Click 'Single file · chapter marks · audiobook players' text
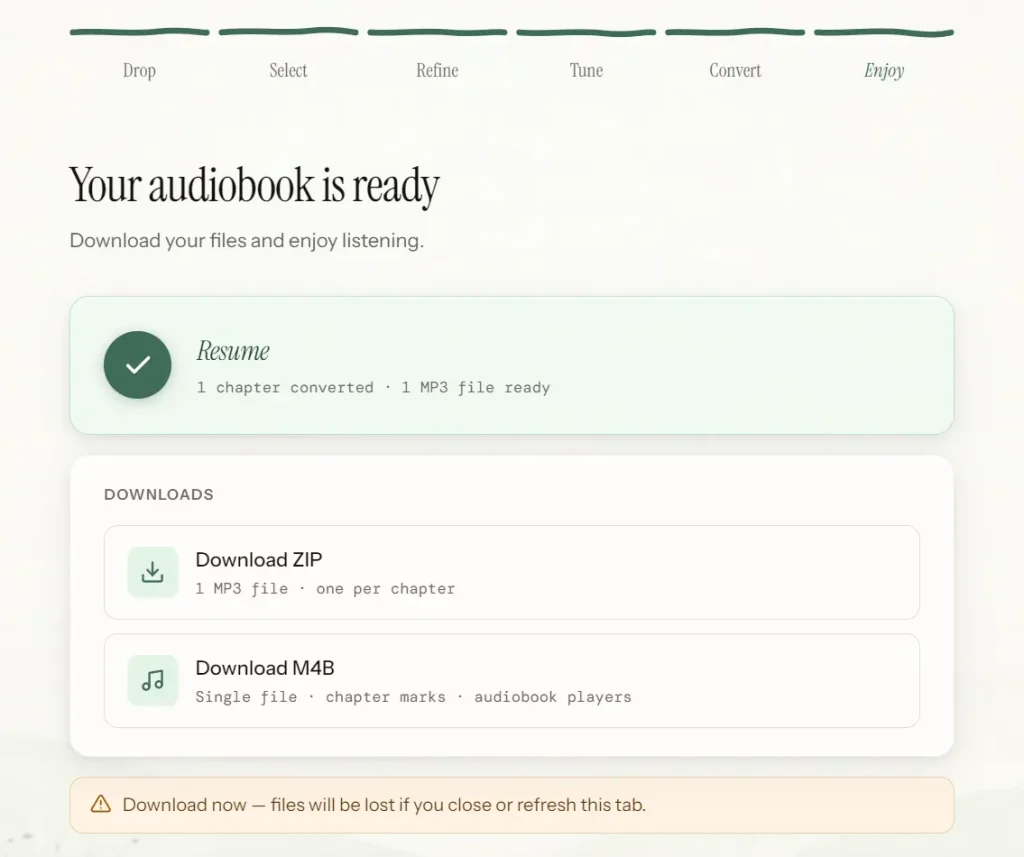Viewport: 1024px width, 857px height. click(413, 697)
